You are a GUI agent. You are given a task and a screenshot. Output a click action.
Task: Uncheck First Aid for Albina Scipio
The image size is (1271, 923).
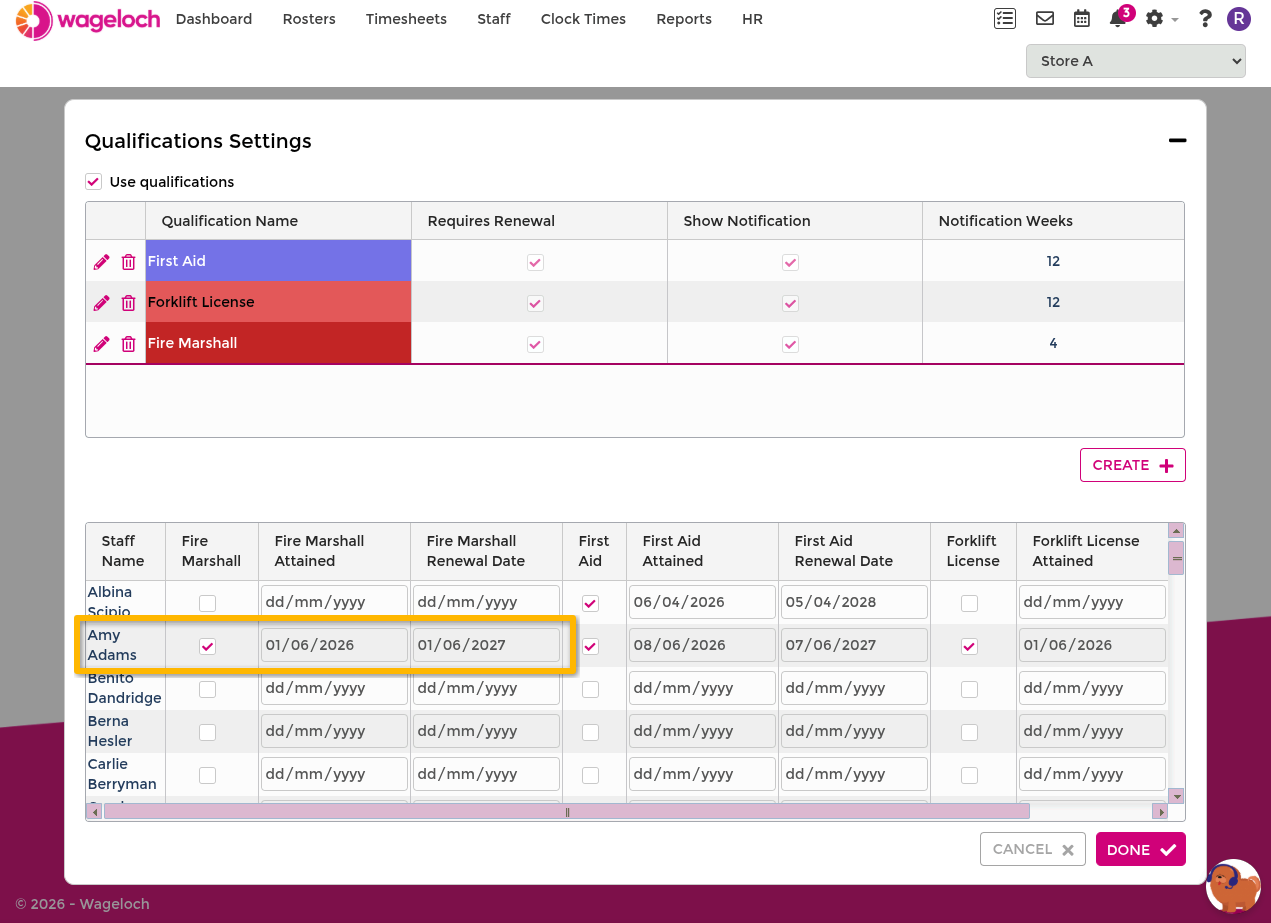(590, 603)
